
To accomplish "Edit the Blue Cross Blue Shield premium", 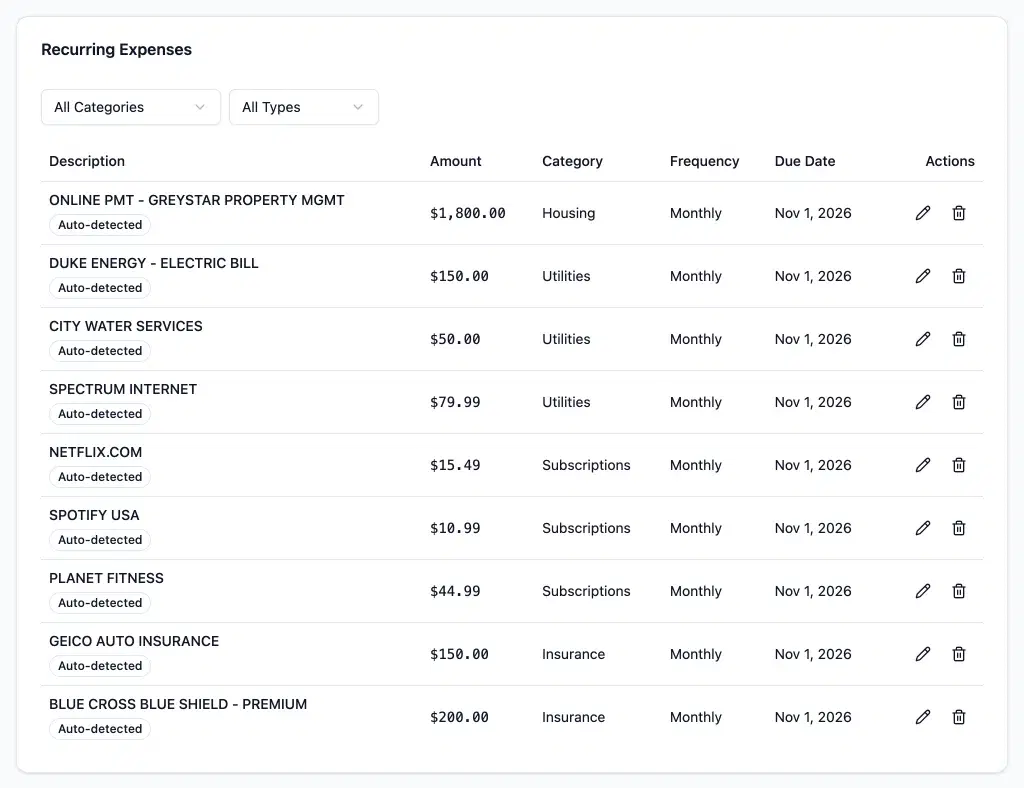I will click(923, 717).
